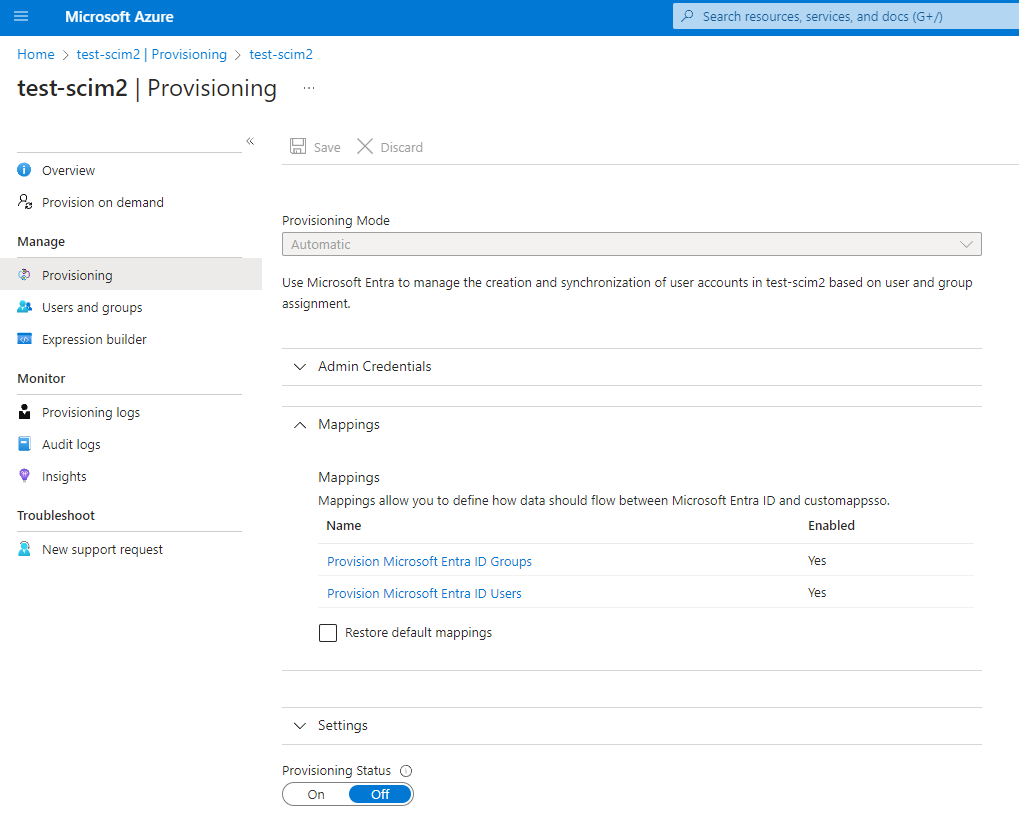This screenshot has width=1019, height=832.
Task: Expand the Admin Credentials section
Action: pos(374,367)
